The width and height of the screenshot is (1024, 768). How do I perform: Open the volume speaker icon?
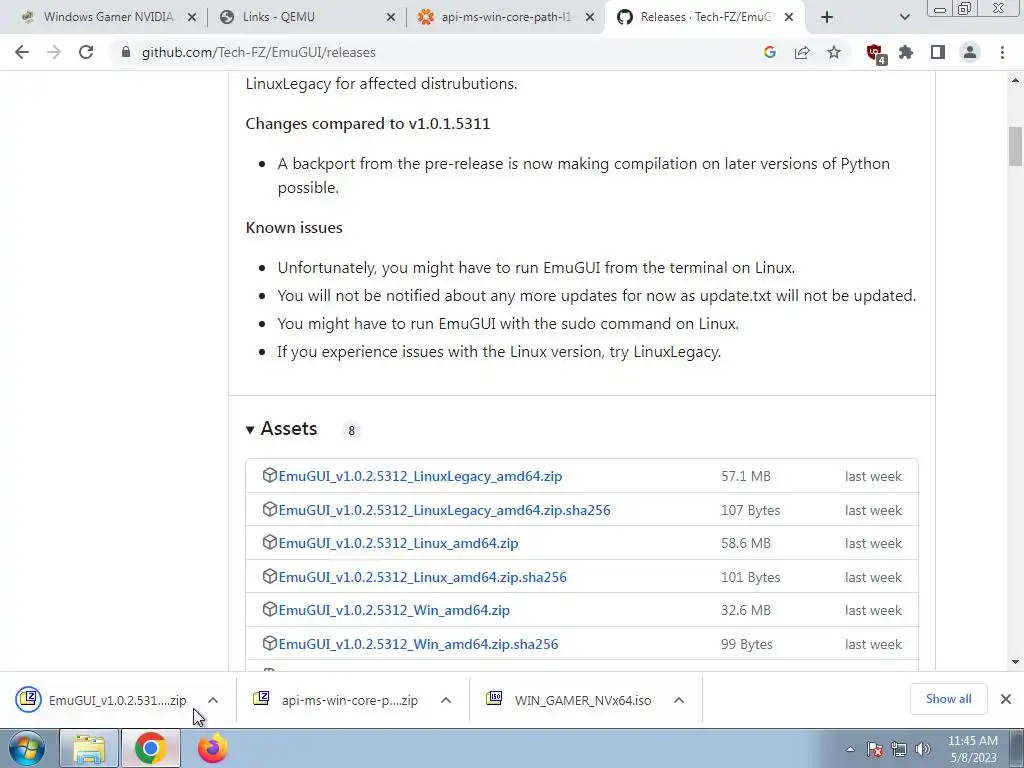coord(923,749)
